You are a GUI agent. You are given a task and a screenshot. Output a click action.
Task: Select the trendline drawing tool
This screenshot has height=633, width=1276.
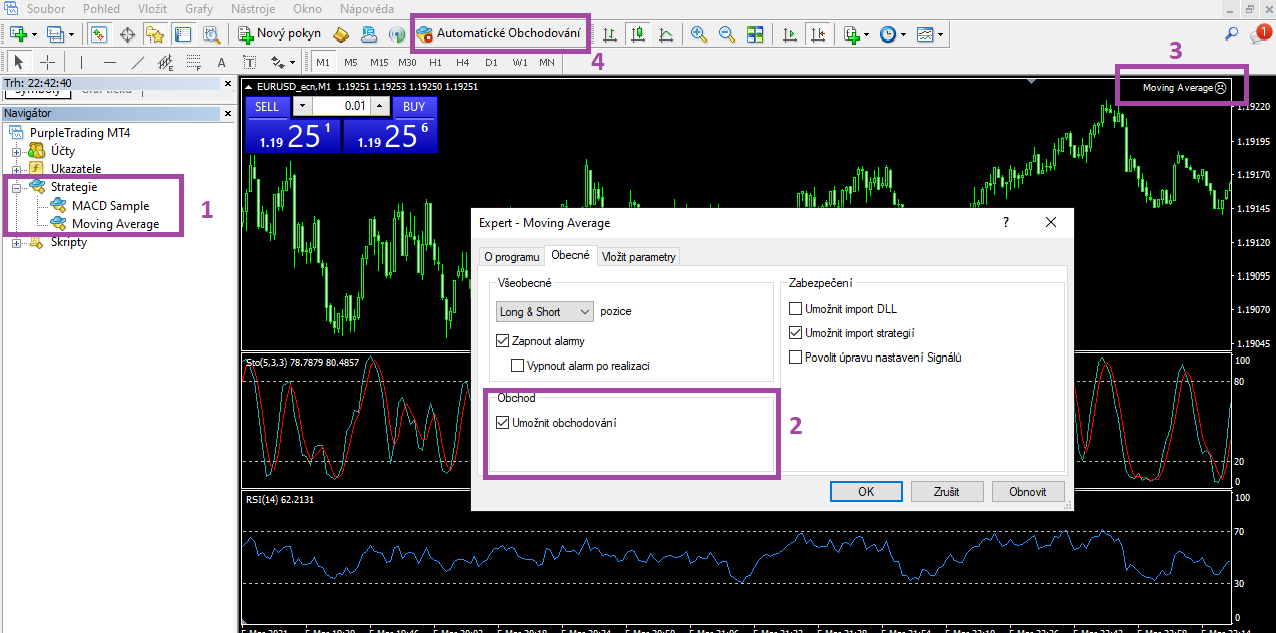137,62
